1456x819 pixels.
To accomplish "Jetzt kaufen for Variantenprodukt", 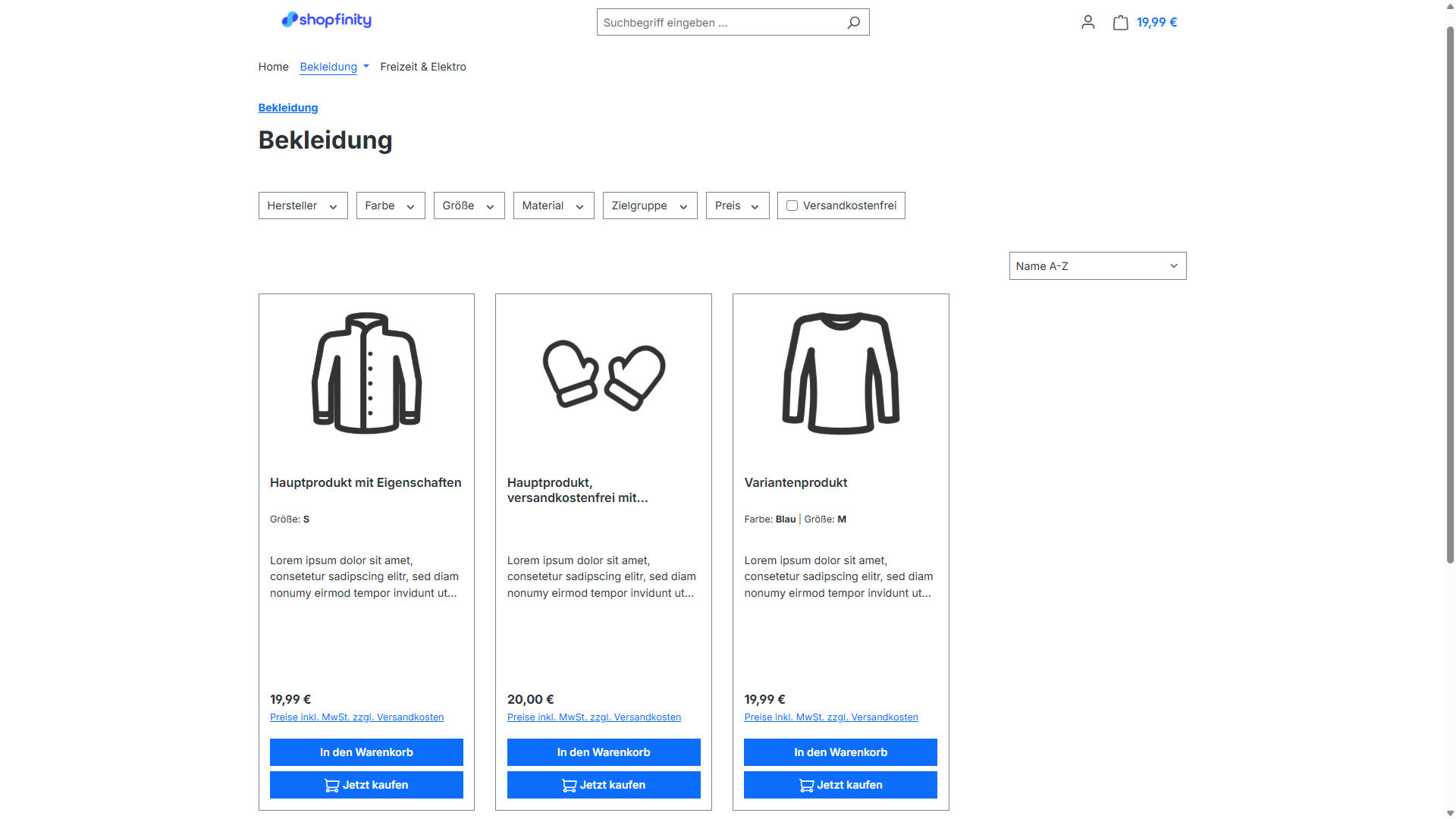I will (x=840, y=785).
